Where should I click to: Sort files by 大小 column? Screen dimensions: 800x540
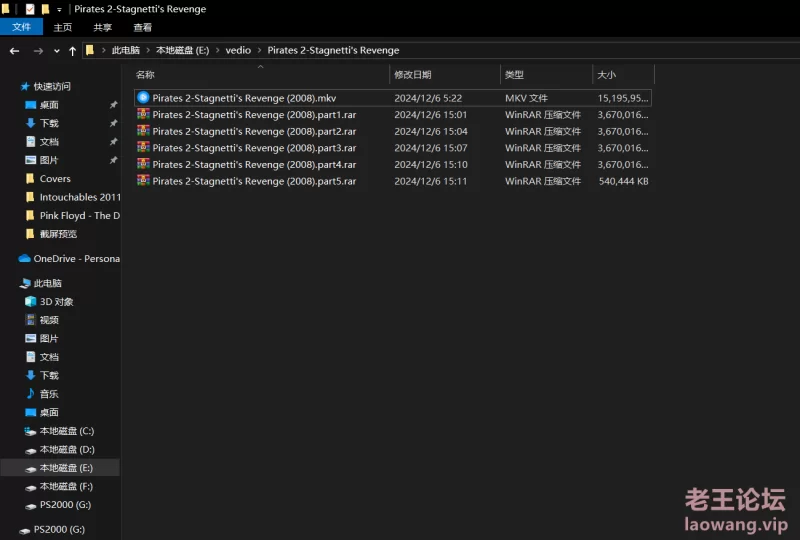pyautogui.click(x=607, y=75)
